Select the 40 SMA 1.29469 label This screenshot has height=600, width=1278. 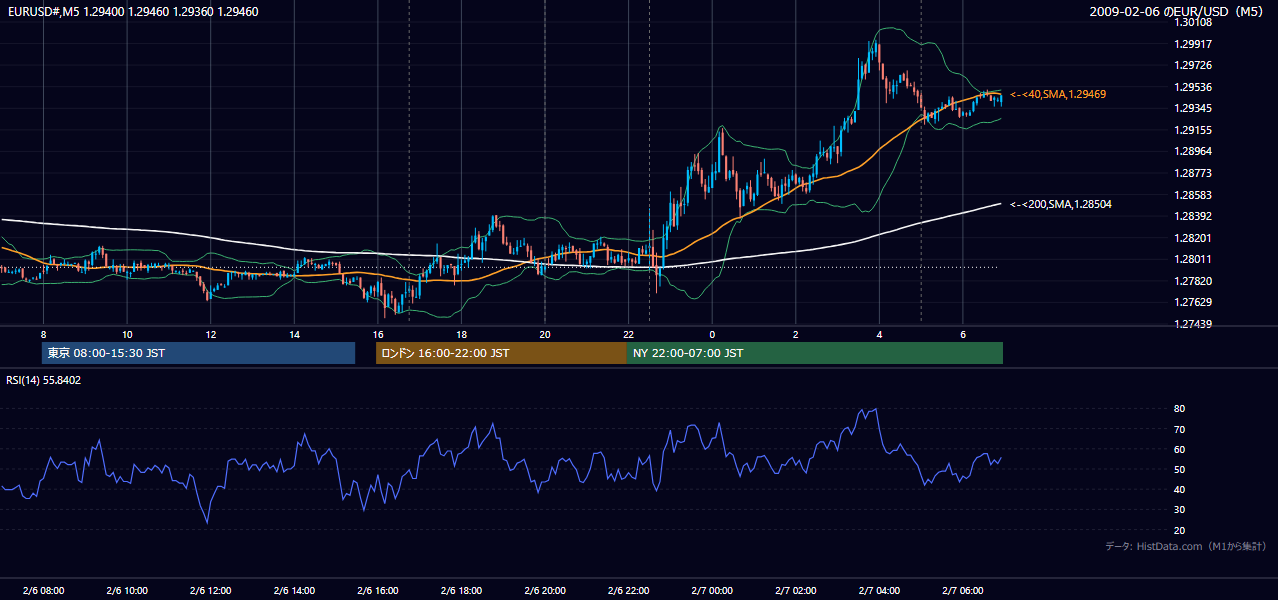[1058, 94]
